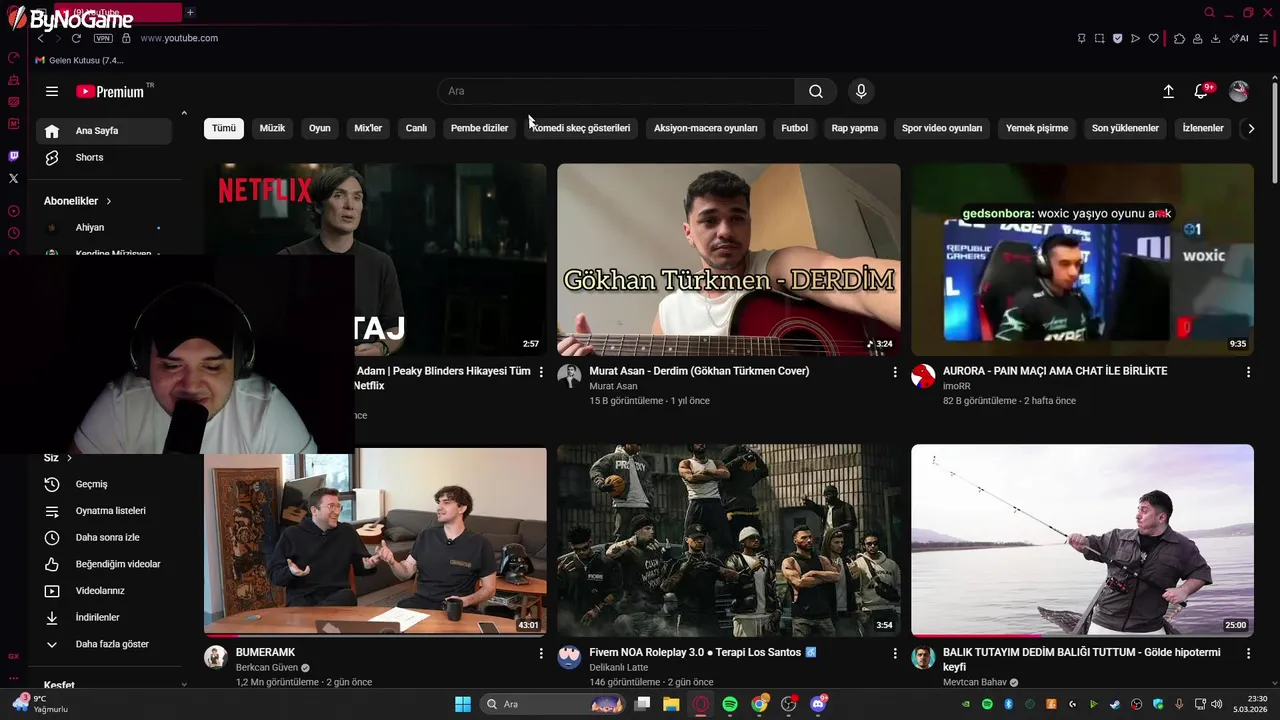Open Berkcan Güven channel link
1280x720 pixels.
coord(266,668)
